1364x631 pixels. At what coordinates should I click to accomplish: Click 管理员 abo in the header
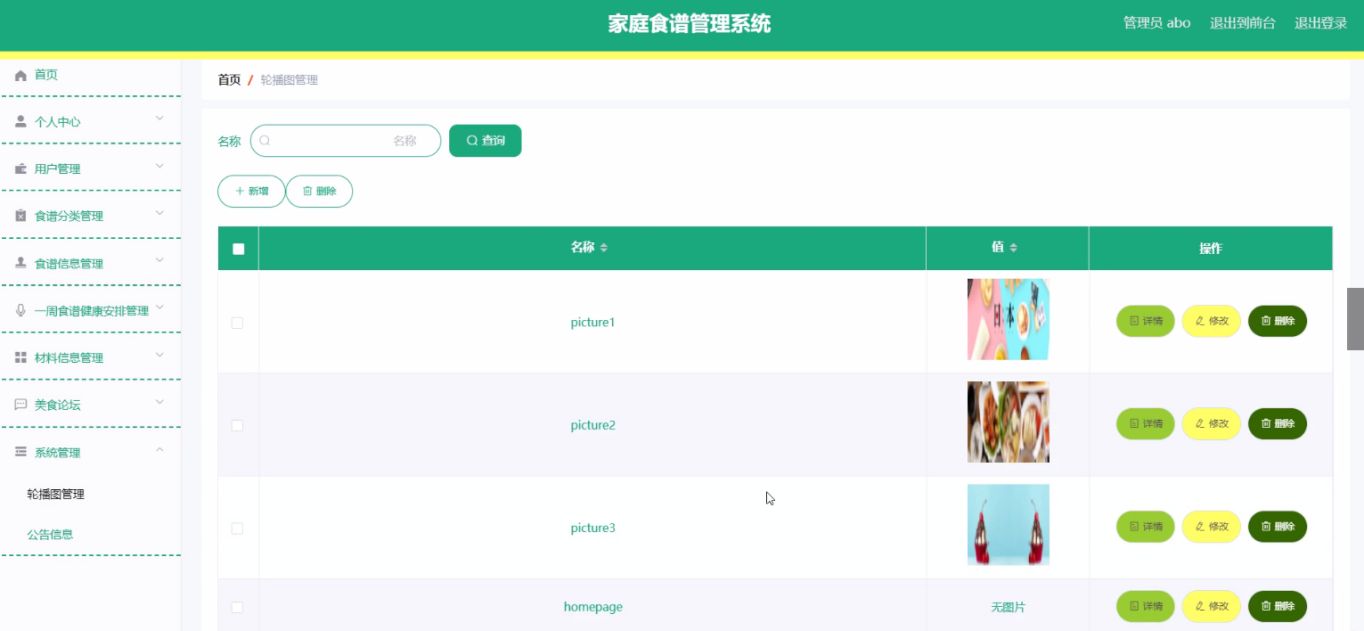point(1157,23)
